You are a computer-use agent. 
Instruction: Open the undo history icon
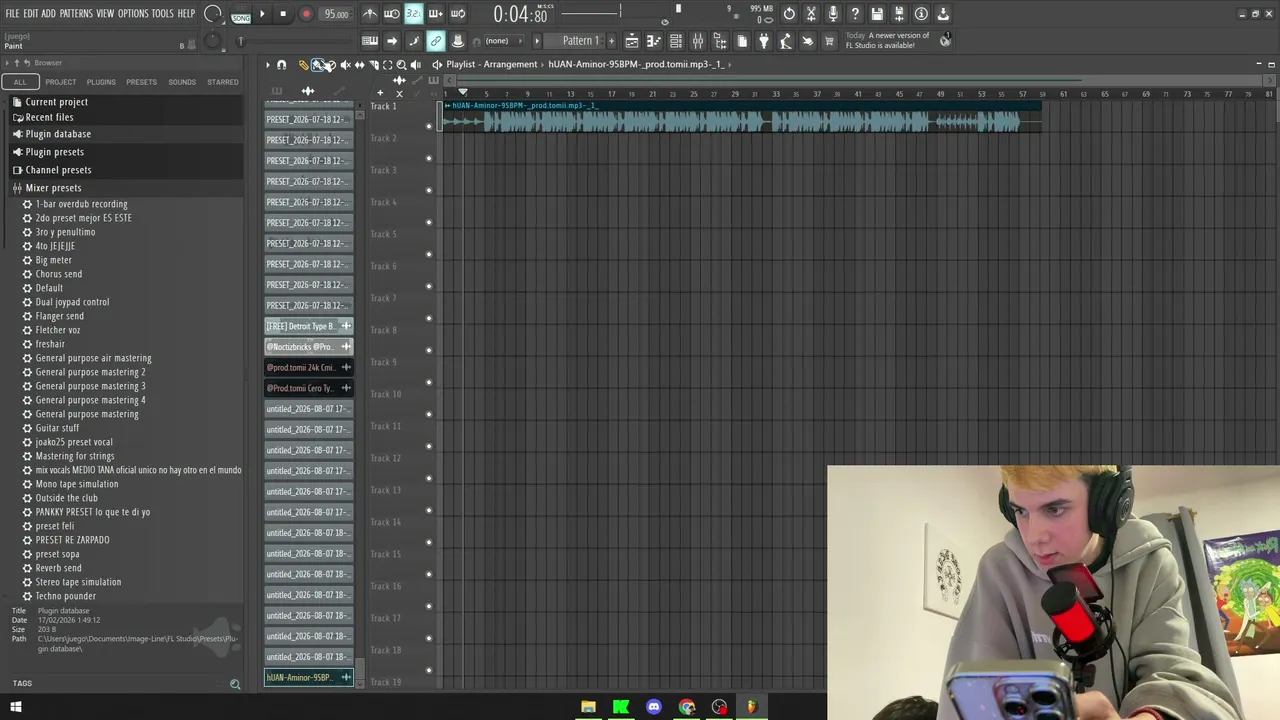click(x=789, y=14)
